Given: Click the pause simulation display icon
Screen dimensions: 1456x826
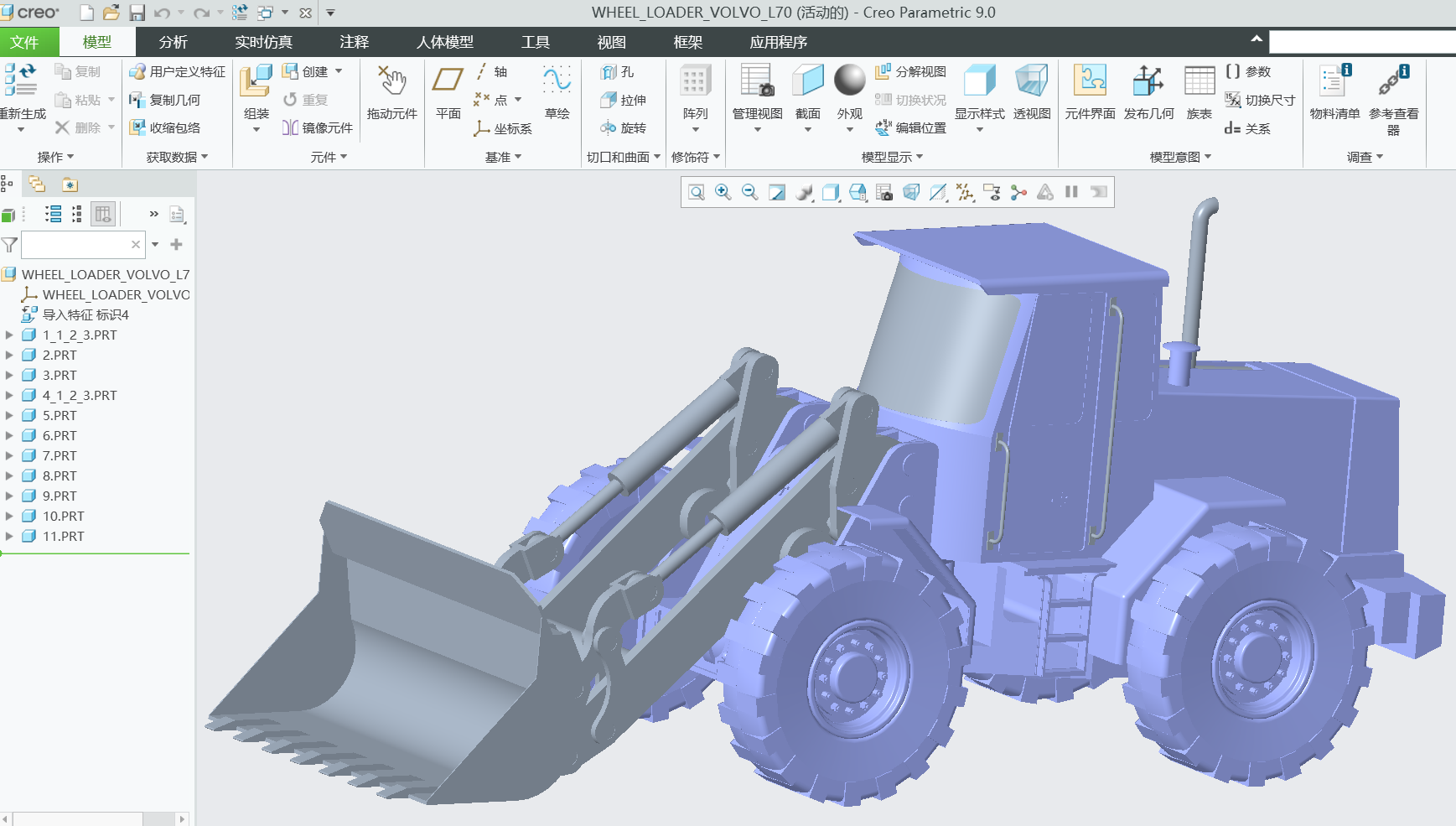Looking at the screenshot, I should pyautogui.click(x=1071, y=193).
